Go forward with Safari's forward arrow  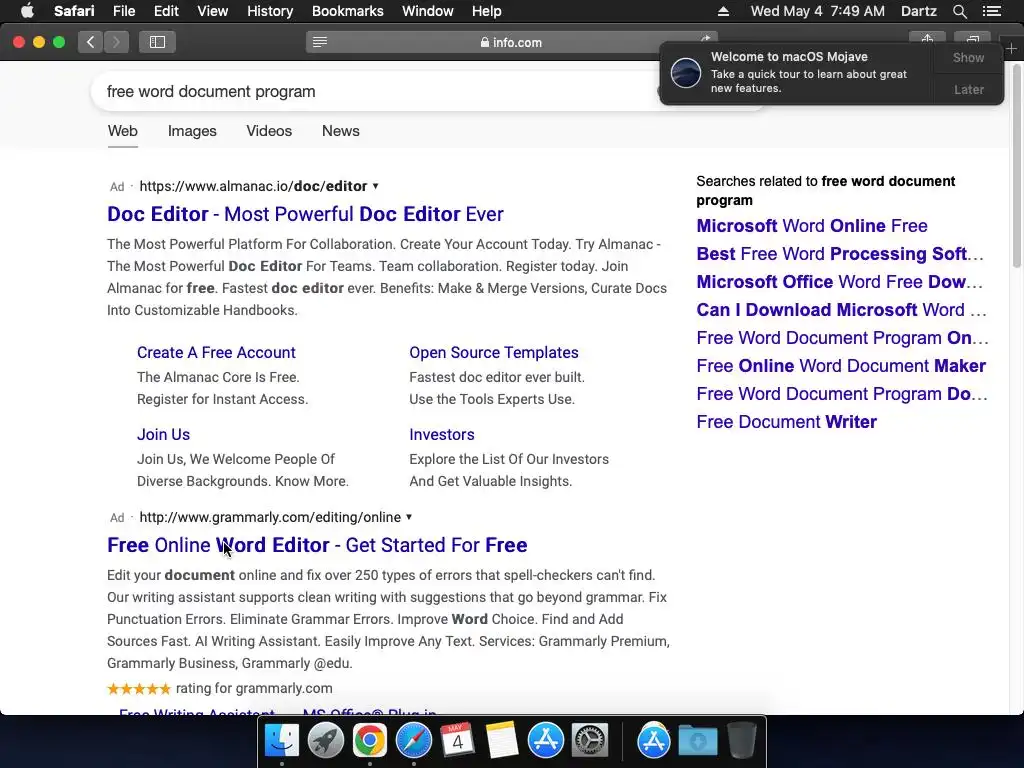(116, 42)
